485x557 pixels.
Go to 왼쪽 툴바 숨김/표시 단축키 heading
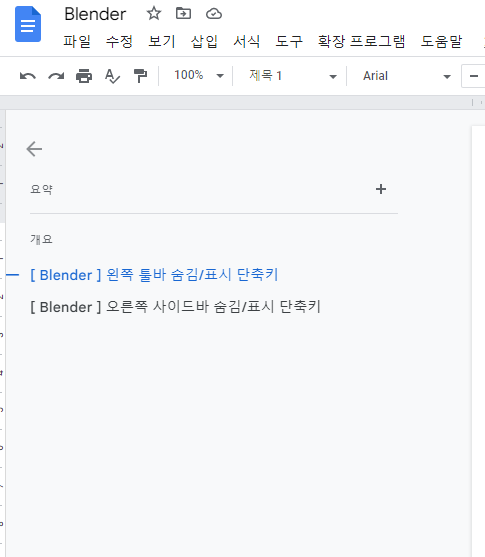pyautogui.click(x=154, y=275)
